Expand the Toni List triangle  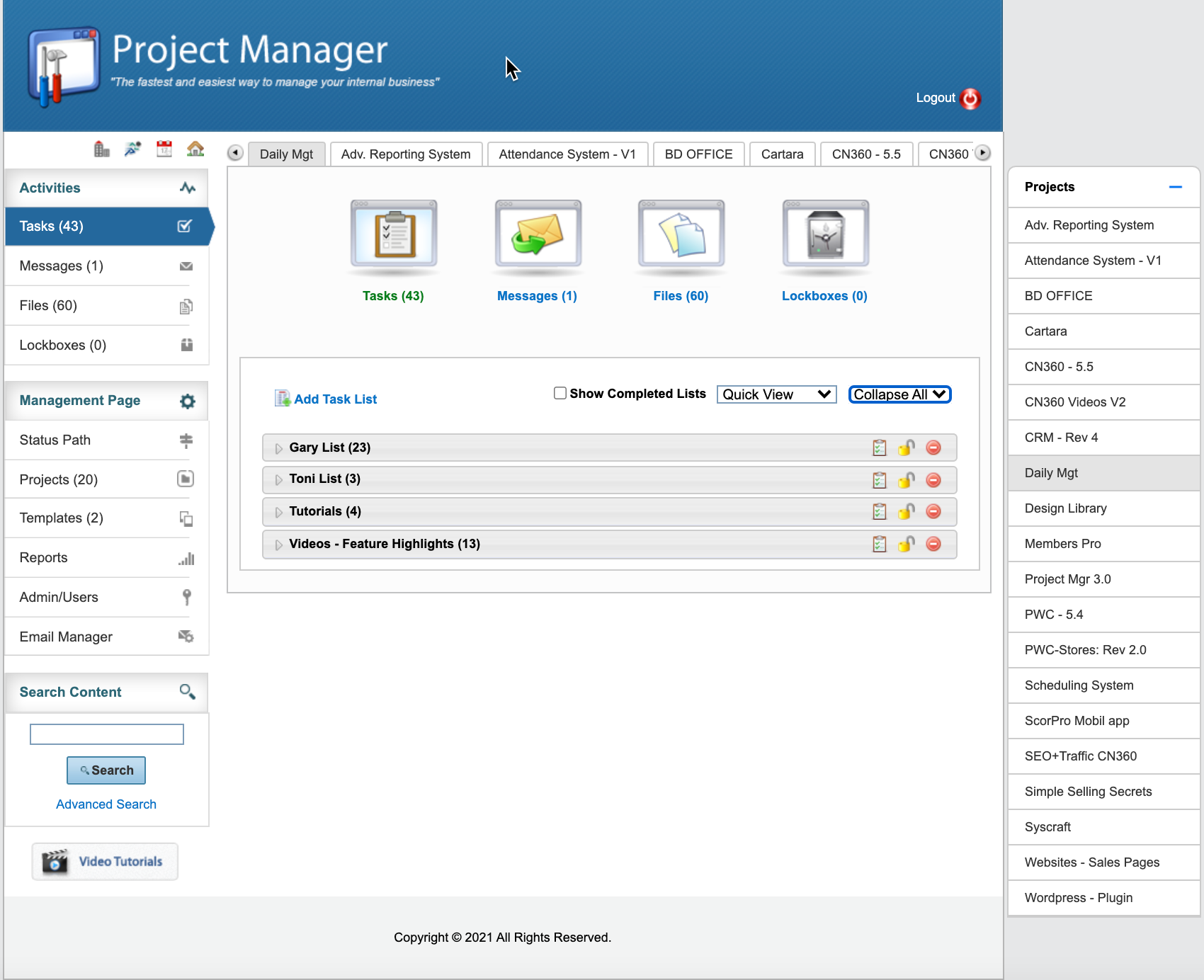coord(278,480)
